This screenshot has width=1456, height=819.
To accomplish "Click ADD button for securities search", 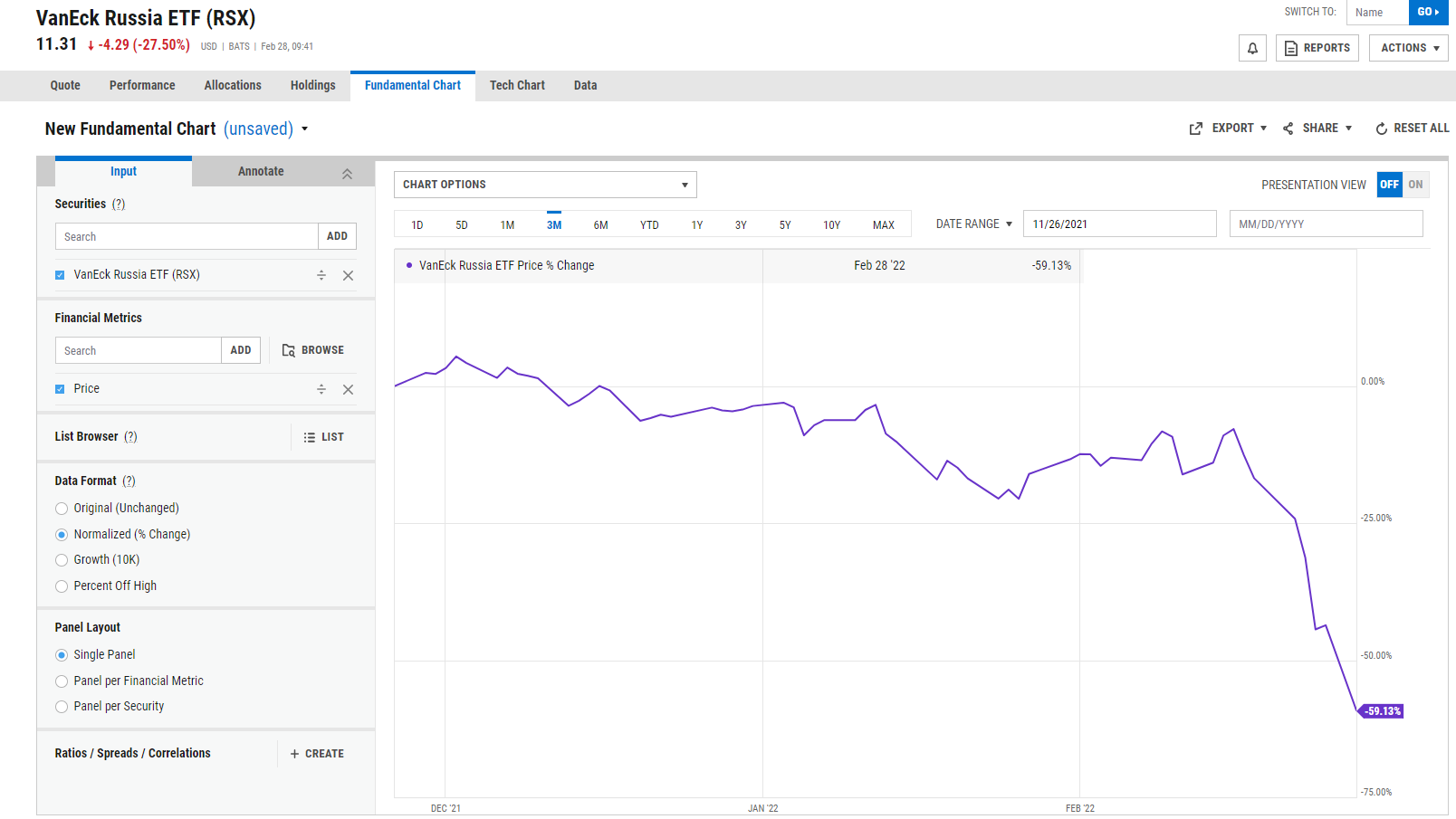I will (337, 236).
